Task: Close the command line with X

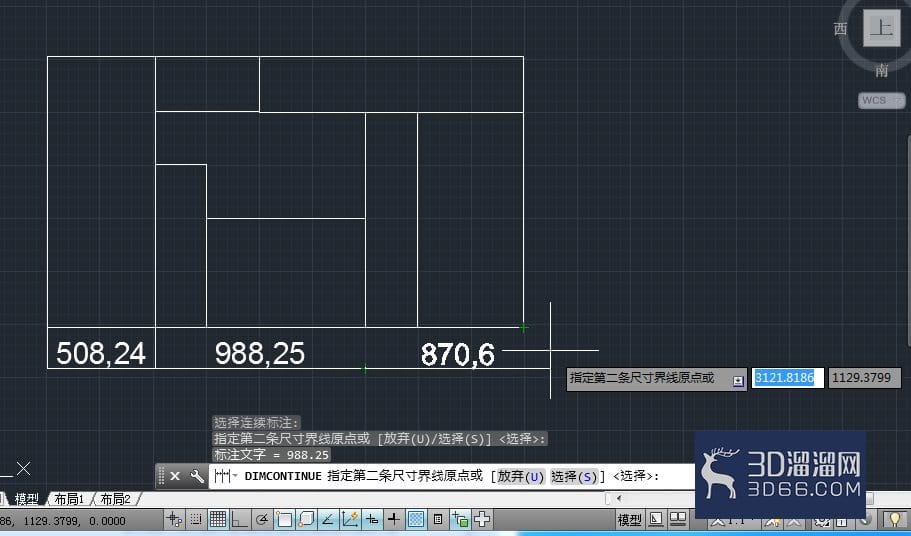Action: click(175, 476)
